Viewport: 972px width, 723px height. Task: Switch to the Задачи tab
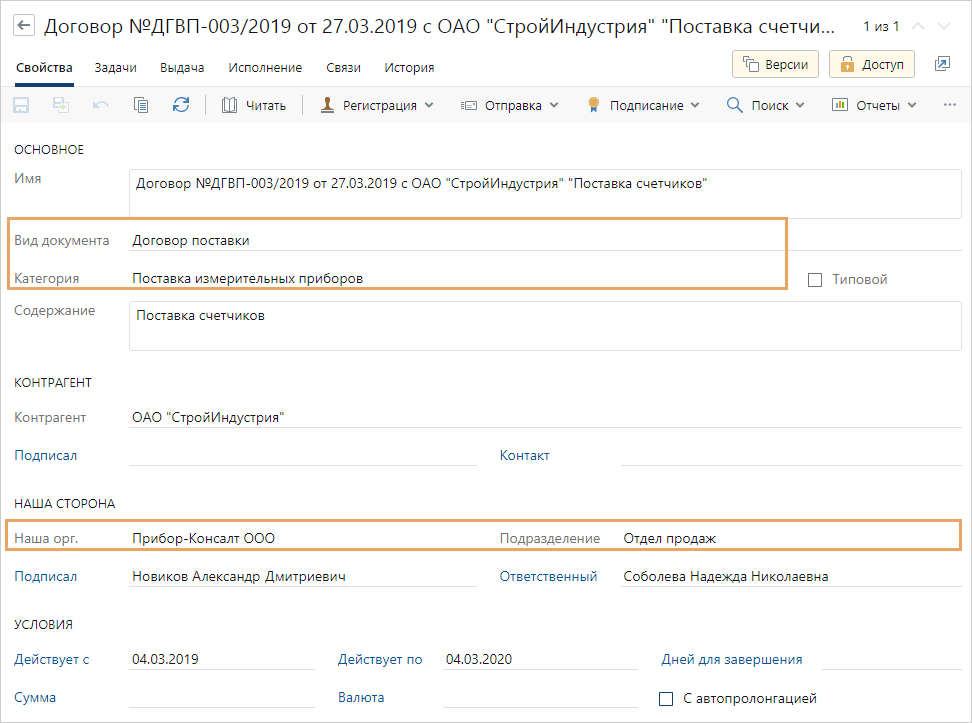116,68
